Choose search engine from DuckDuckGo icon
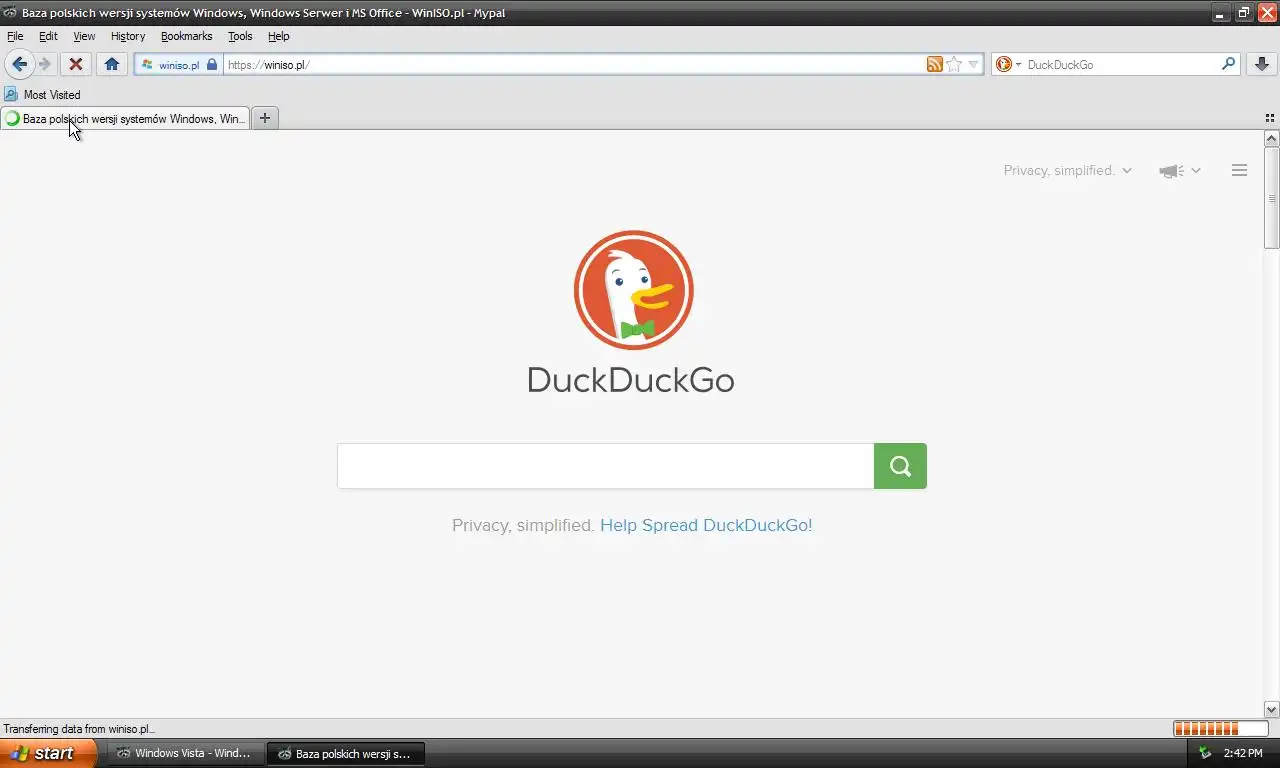Screen dimensions: 1280x768 pyautogui.click(x=1008, y=64)
